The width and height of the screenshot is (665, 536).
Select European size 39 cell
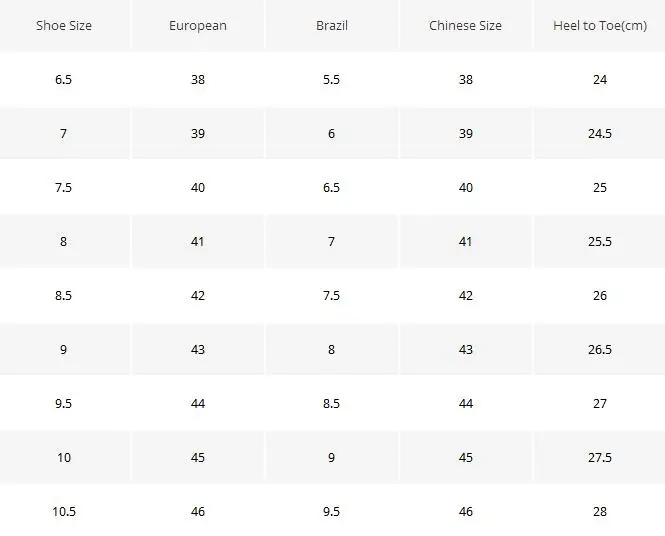198,133
